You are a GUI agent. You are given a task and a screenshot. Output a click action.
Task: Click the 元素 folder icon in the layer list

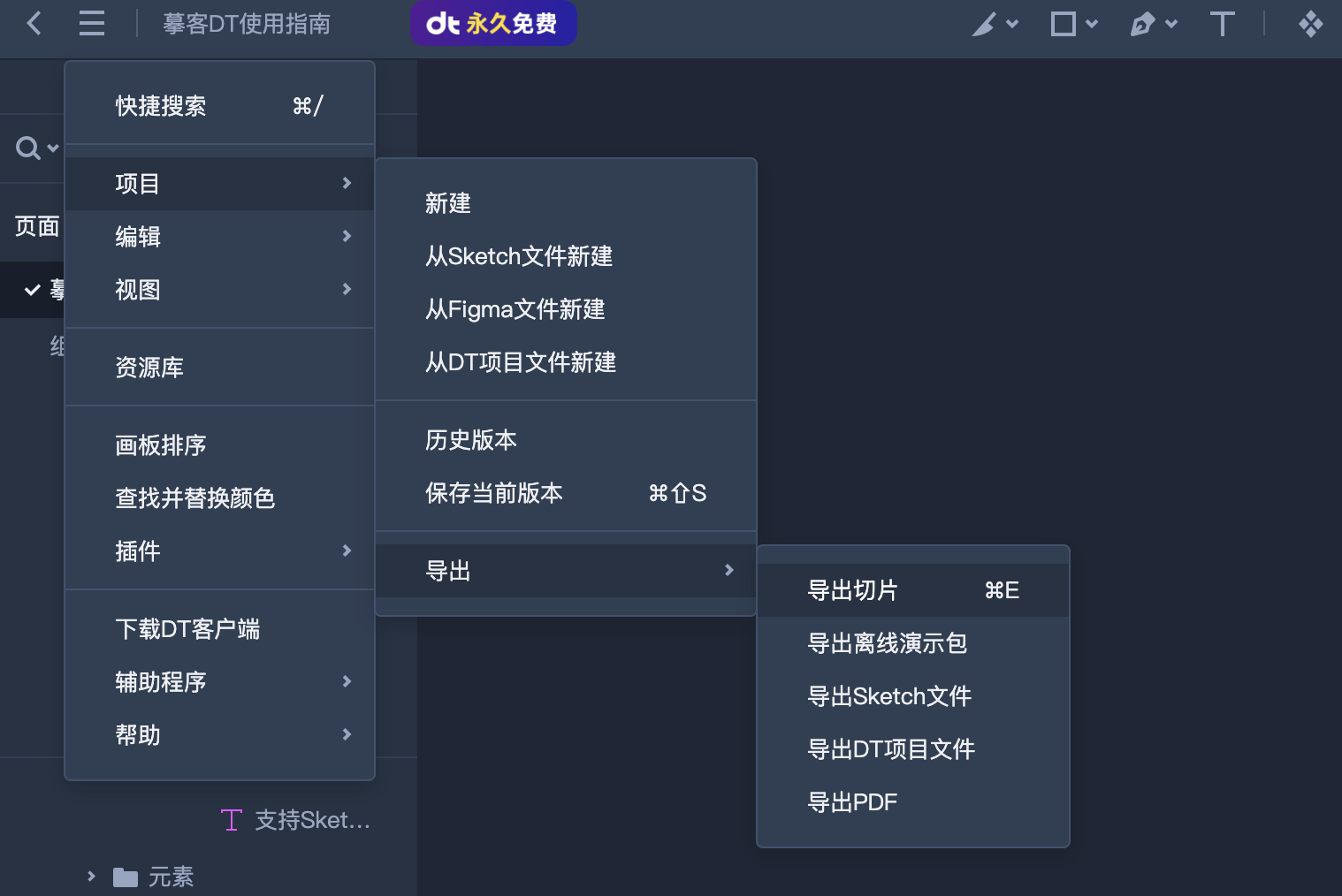(124, 877)
